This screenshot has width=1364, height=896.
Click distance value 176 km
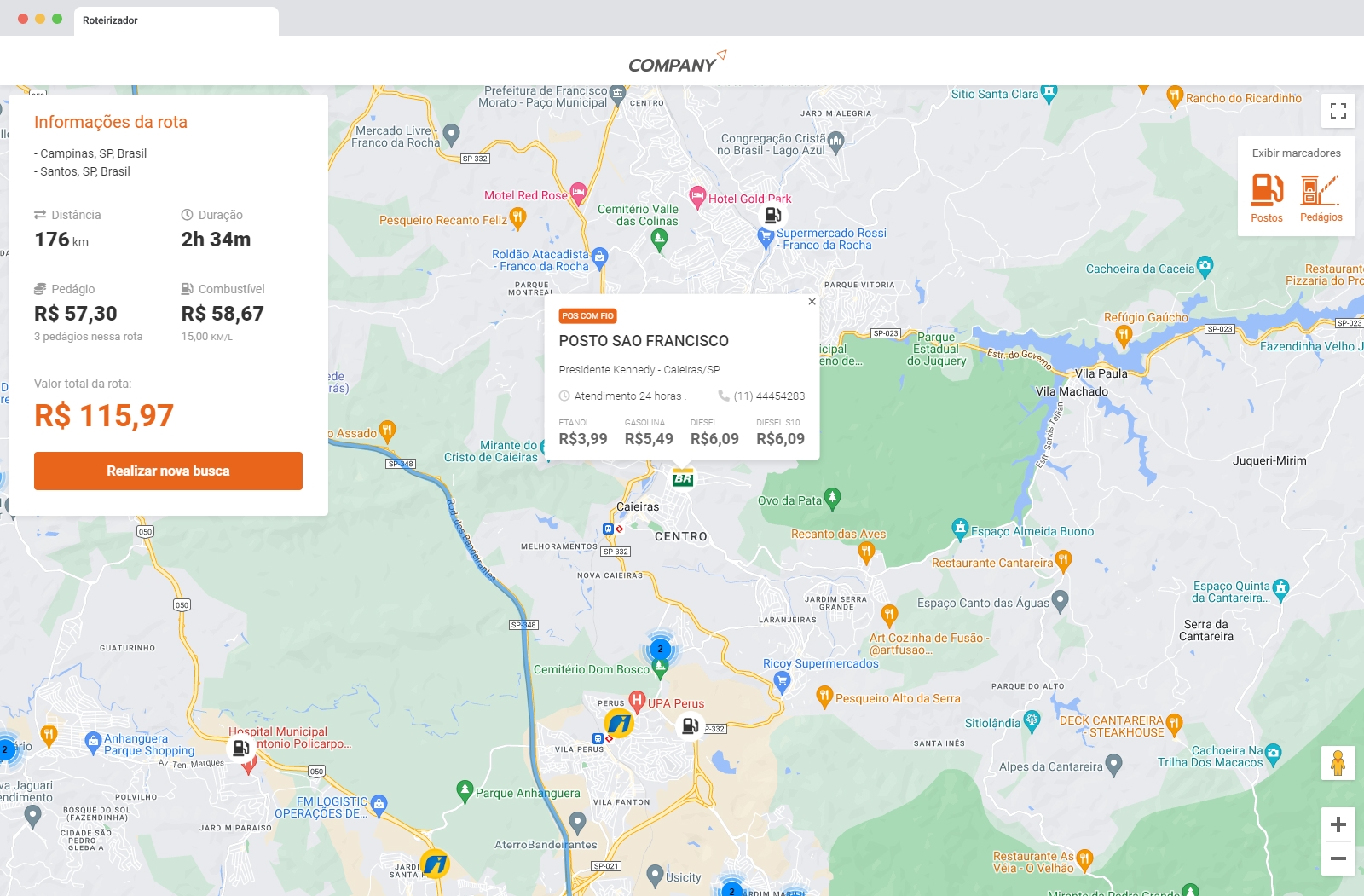click(61, 240)
